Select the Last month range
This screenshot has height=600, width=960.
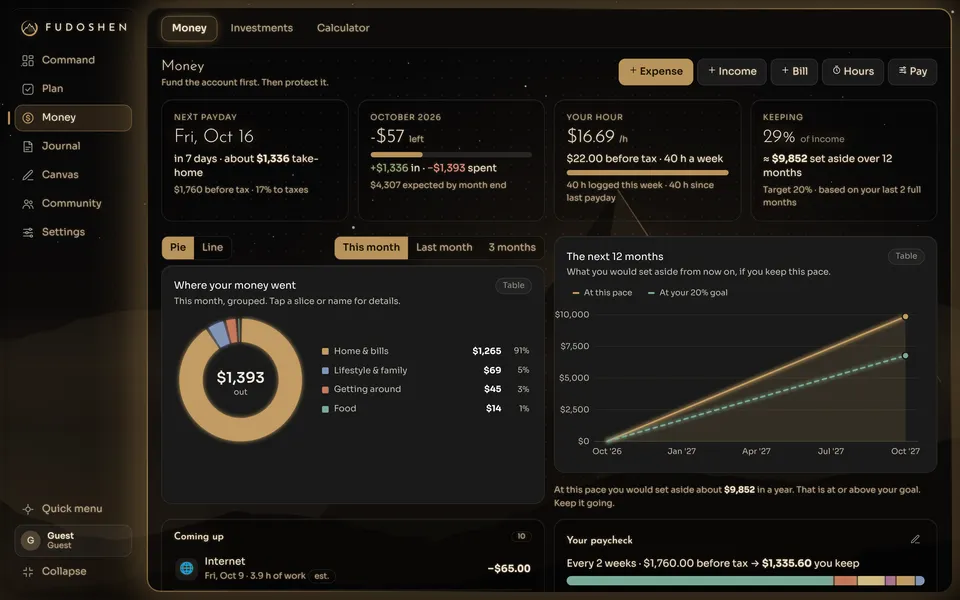(x=444, y=247)
